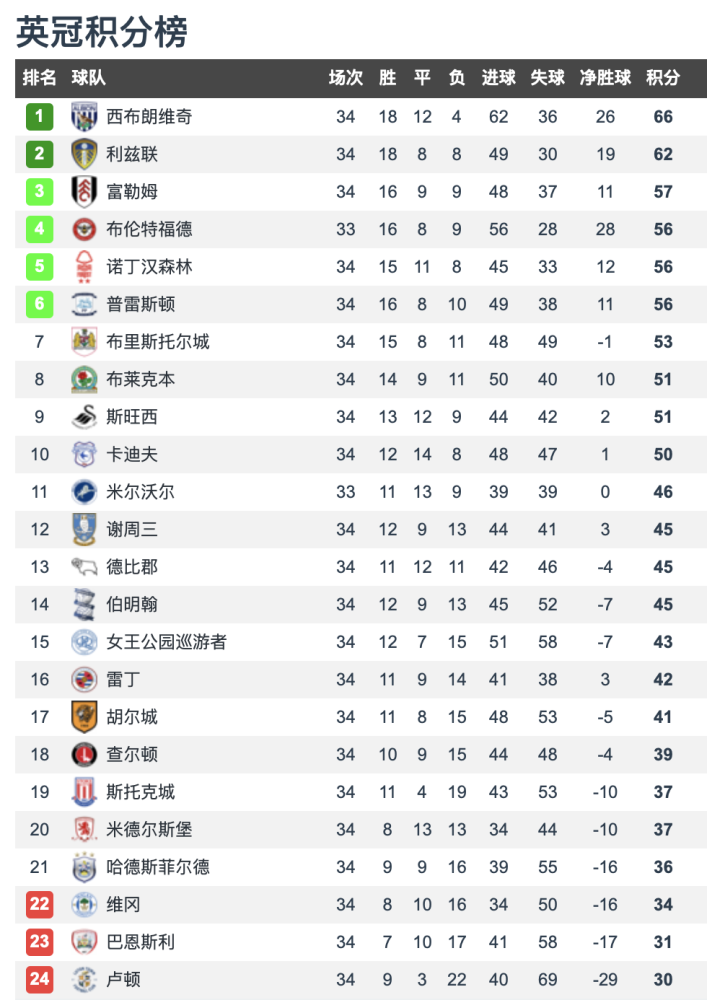The height and width of the screenshot is (1000, 707).
Task: Click the 进球 column header
Action: 498,78
